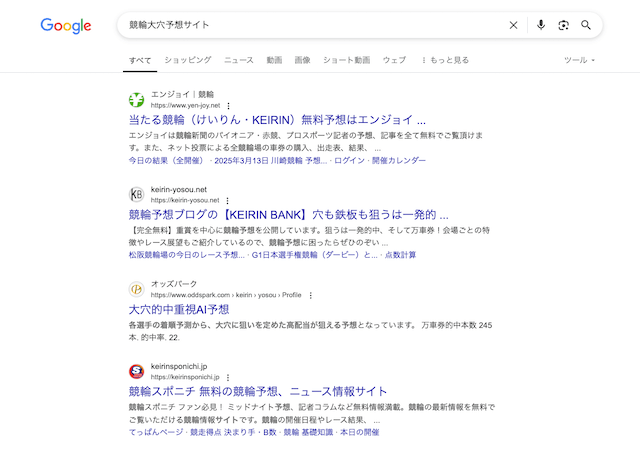Click the keirin-yosou.net site favicon
640x449 pixels.
tap(137, 194)
